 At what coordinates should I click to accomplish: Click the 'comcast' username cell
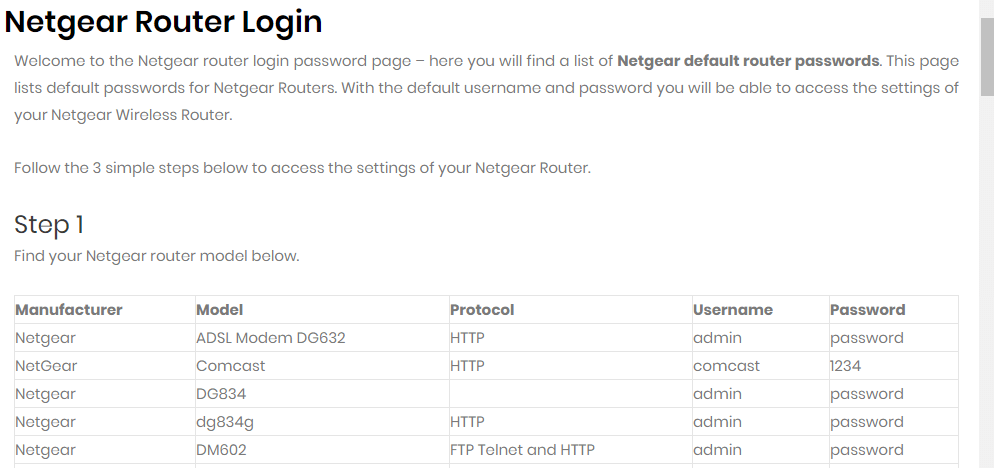pos(726,366)
